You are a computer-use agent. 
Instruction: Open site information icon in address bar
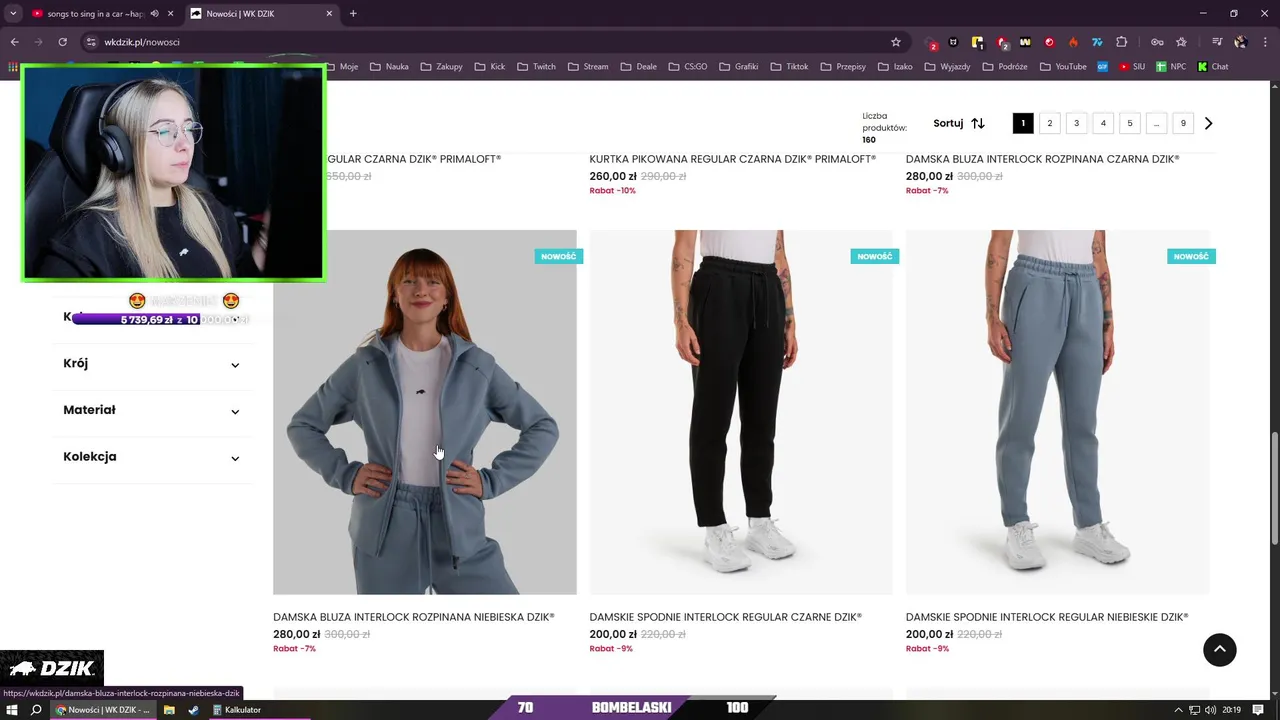point(91,42)
